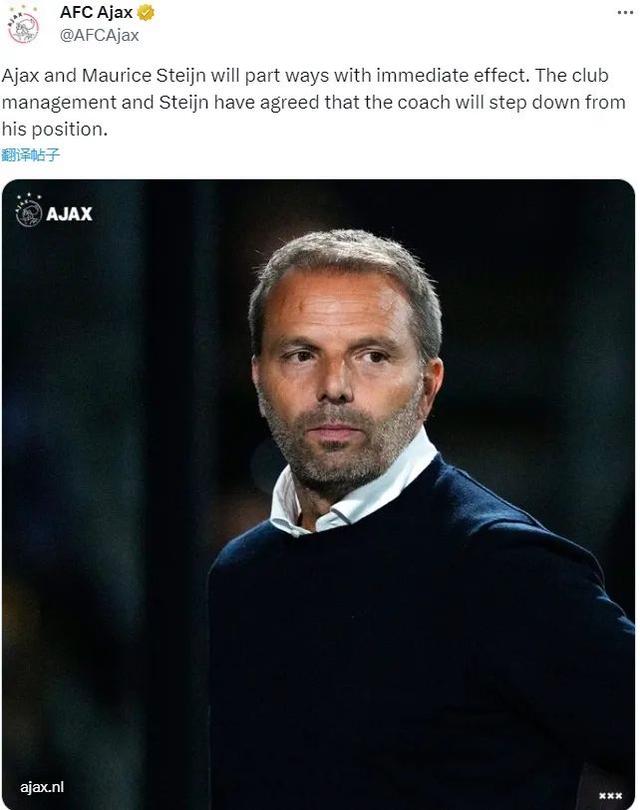Open the AFC Ajax display name
640x810 pixels.
click(96, 12)
